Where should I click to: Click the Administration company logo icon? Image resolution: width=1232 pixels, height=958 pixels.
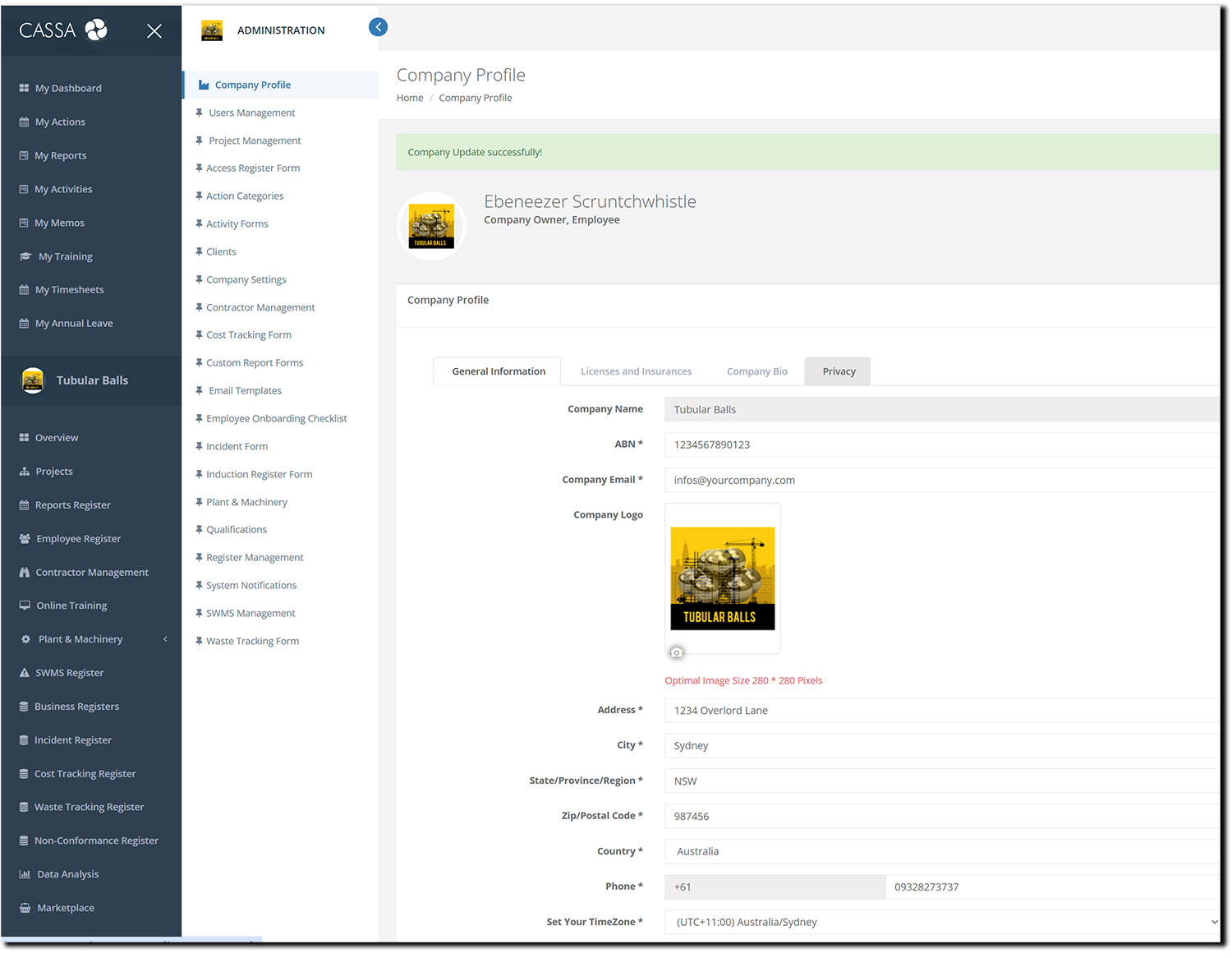point(212,30)
